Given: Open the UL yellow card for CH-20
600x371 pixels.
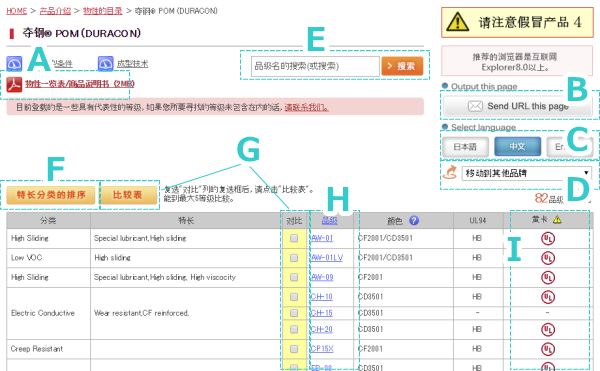Looking at the screenshot, I should [x=548, y=330].
